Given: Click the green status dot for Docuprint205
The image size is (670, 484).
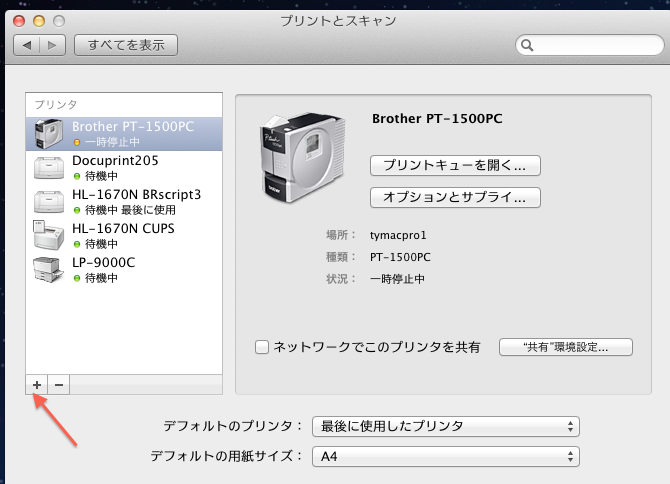Looking at the screenshot, I should click(x=77, y=176).
